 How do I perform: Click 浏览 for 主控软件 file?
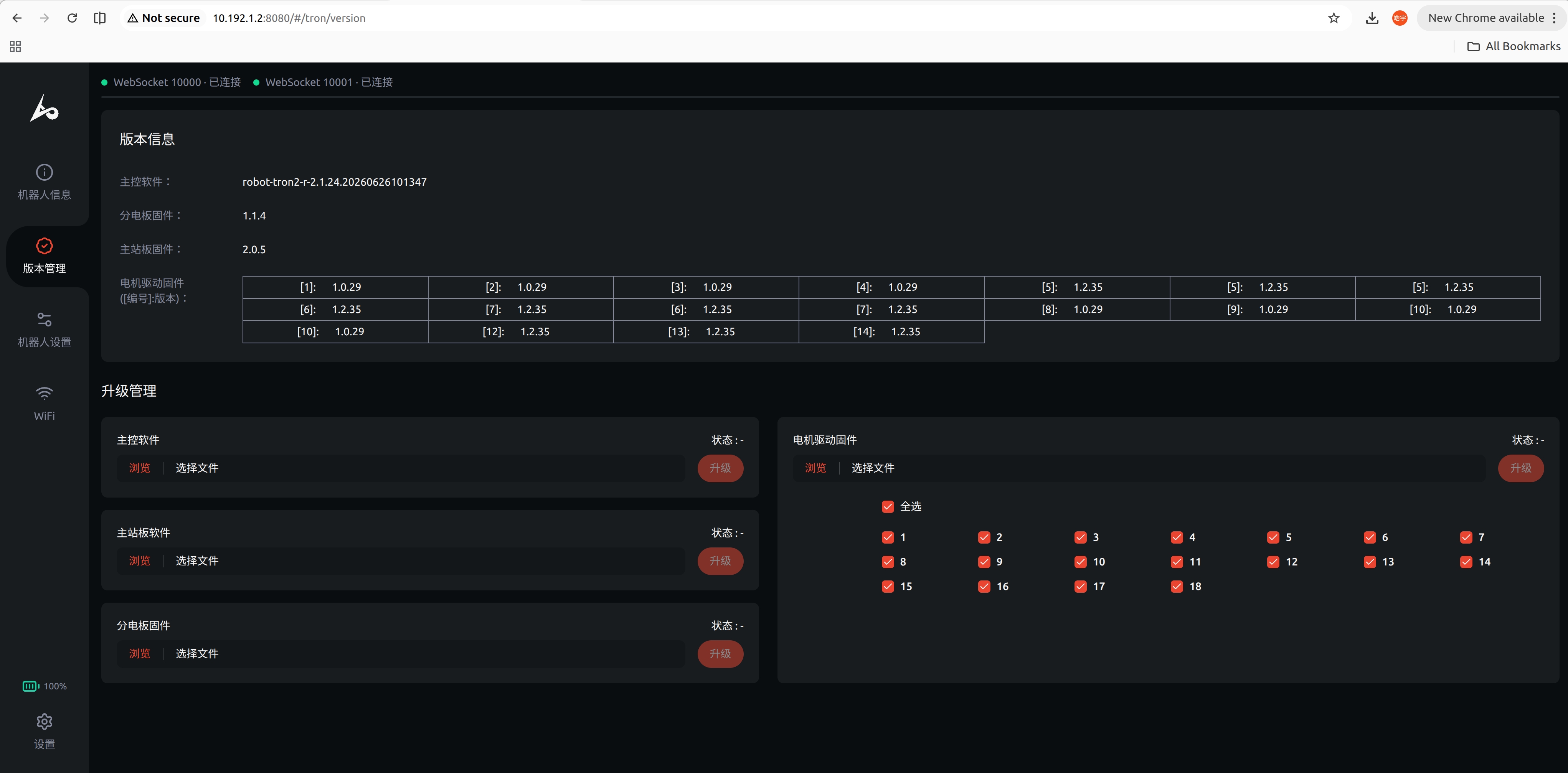[139, 468]
